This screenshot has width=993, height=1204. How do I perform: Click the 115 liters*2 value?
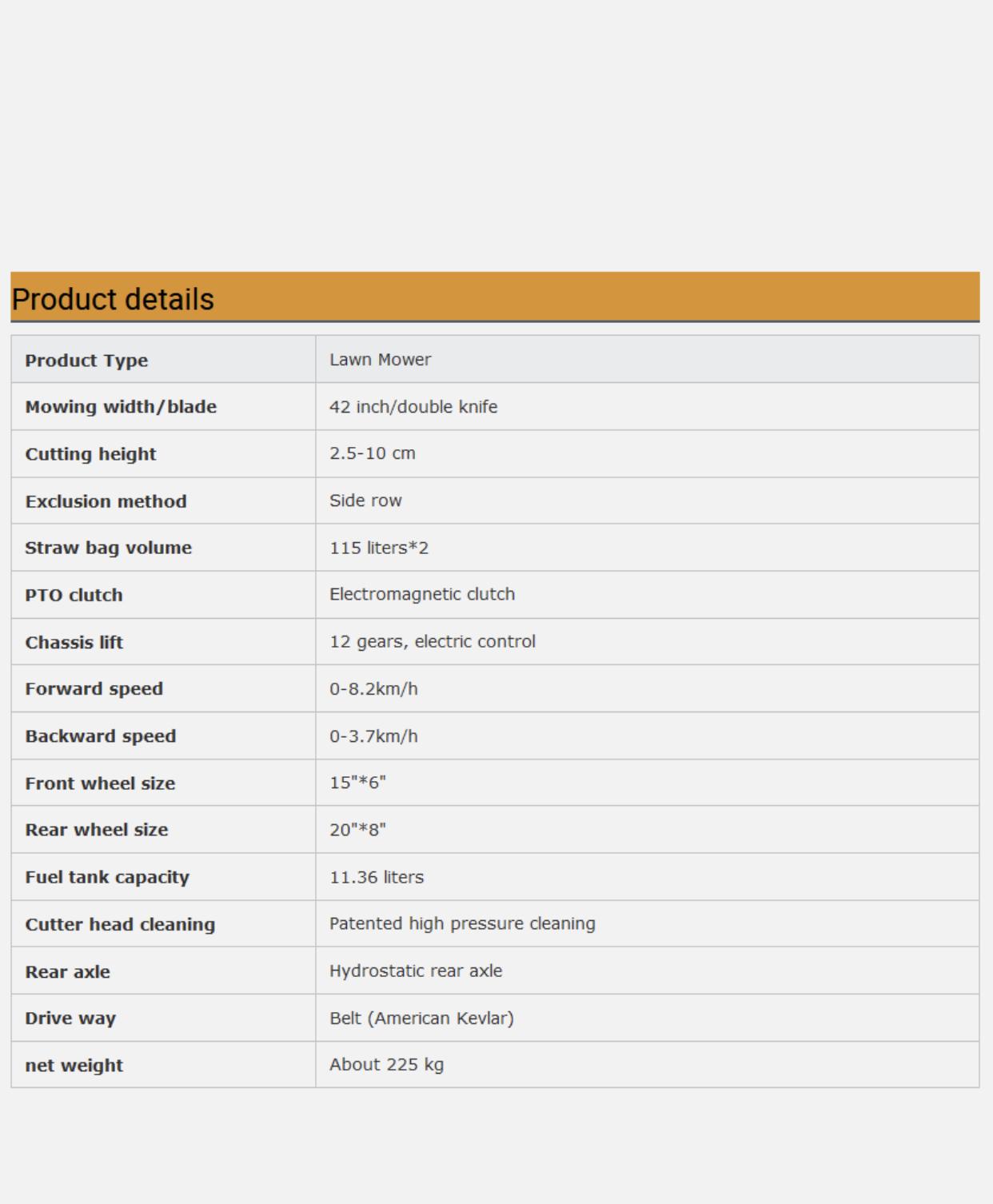(379, 548)
